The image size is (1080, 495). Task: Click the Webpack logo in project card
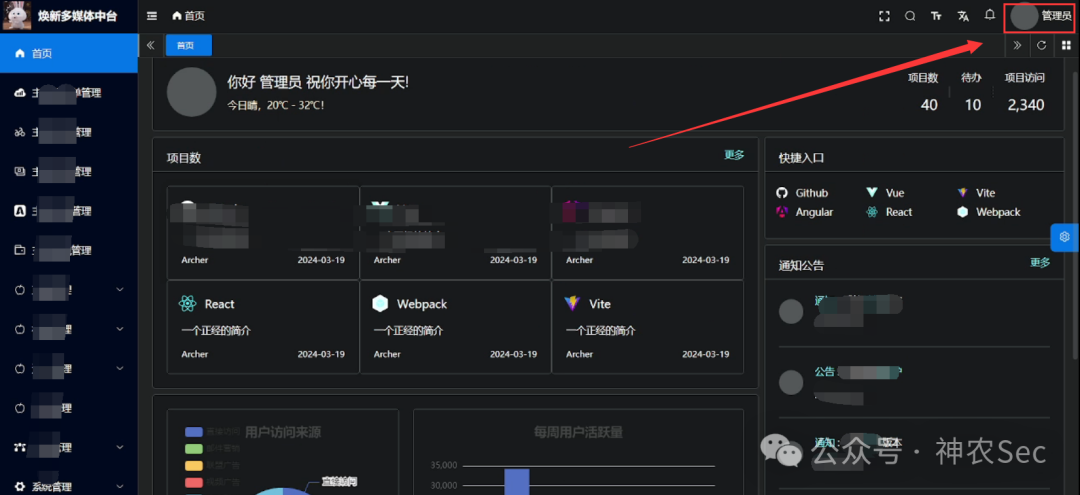pos(380,304)
